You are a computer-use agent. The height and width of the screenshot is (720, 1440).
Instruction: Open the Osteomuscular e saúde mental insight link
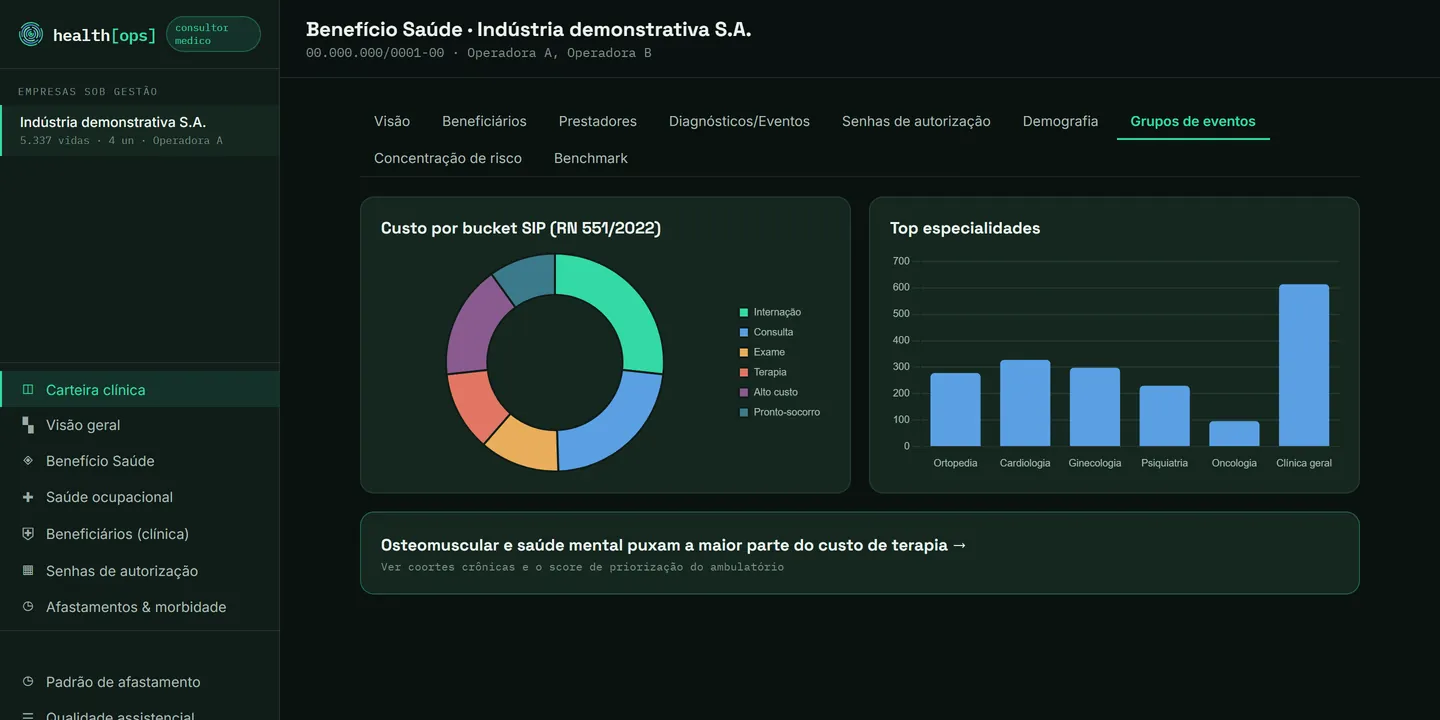[x=860, y=553]
